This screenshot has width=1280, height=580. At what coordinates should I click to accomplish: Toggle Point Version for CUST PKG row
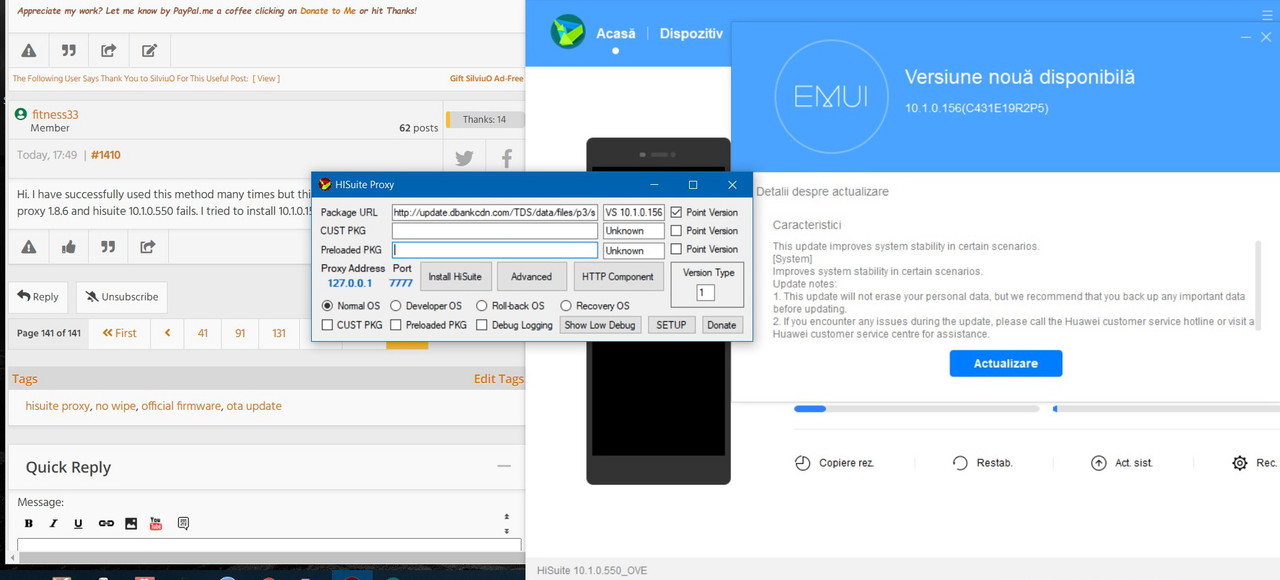[x=677, y=231]
